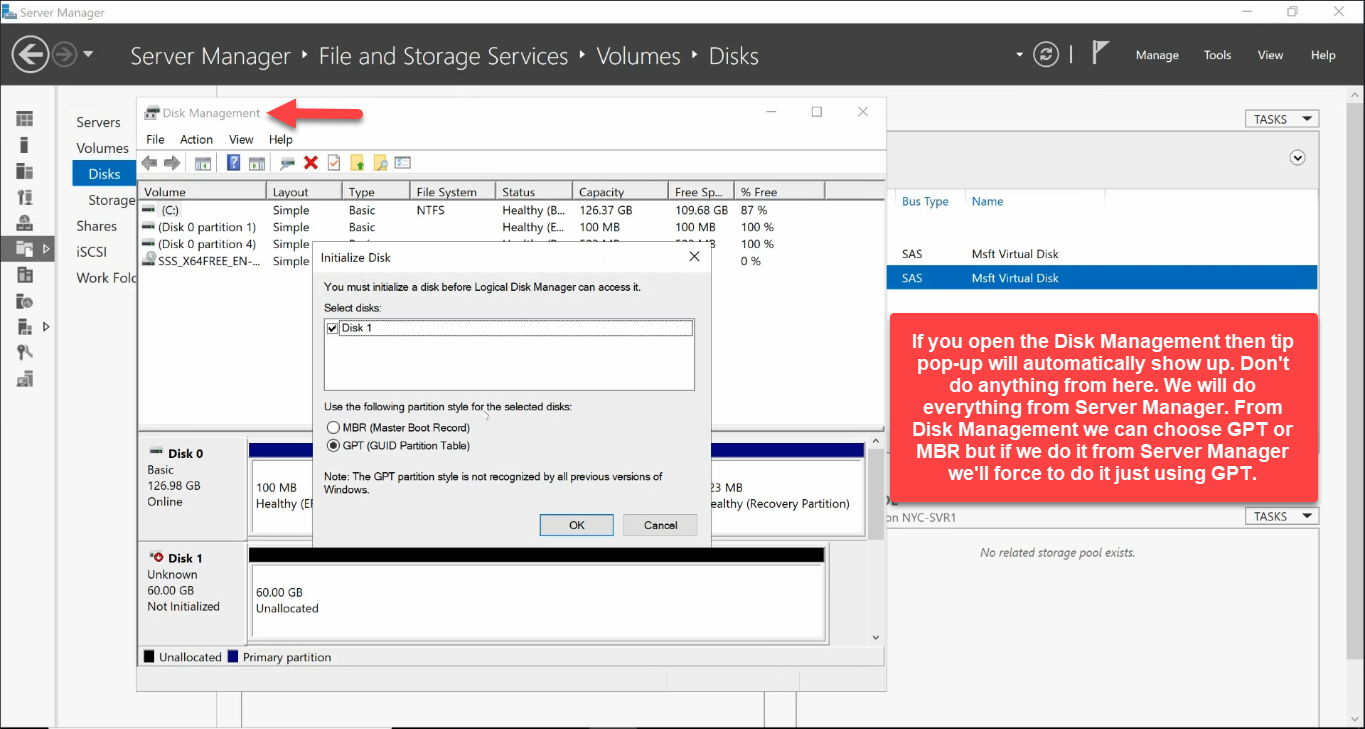The image size is (1365, 729).
Task: Select the key-shaped role icon in sidebar
Action: click(25, 353)
